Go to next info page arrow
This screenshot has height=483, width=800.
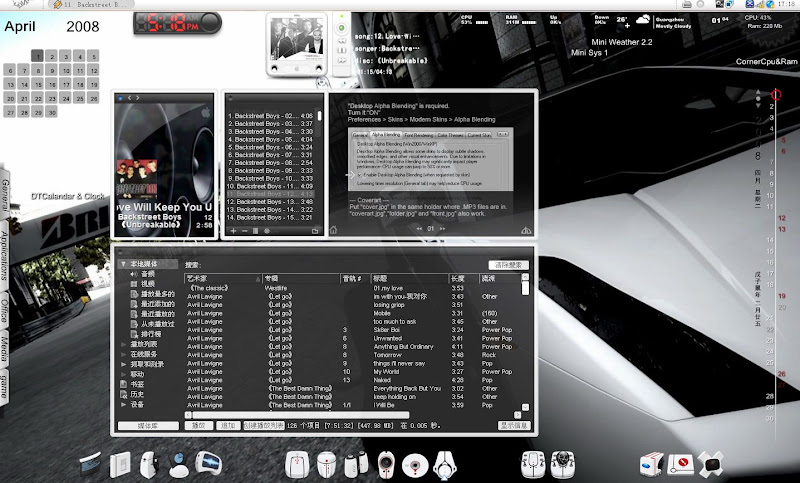coord(442,228)
